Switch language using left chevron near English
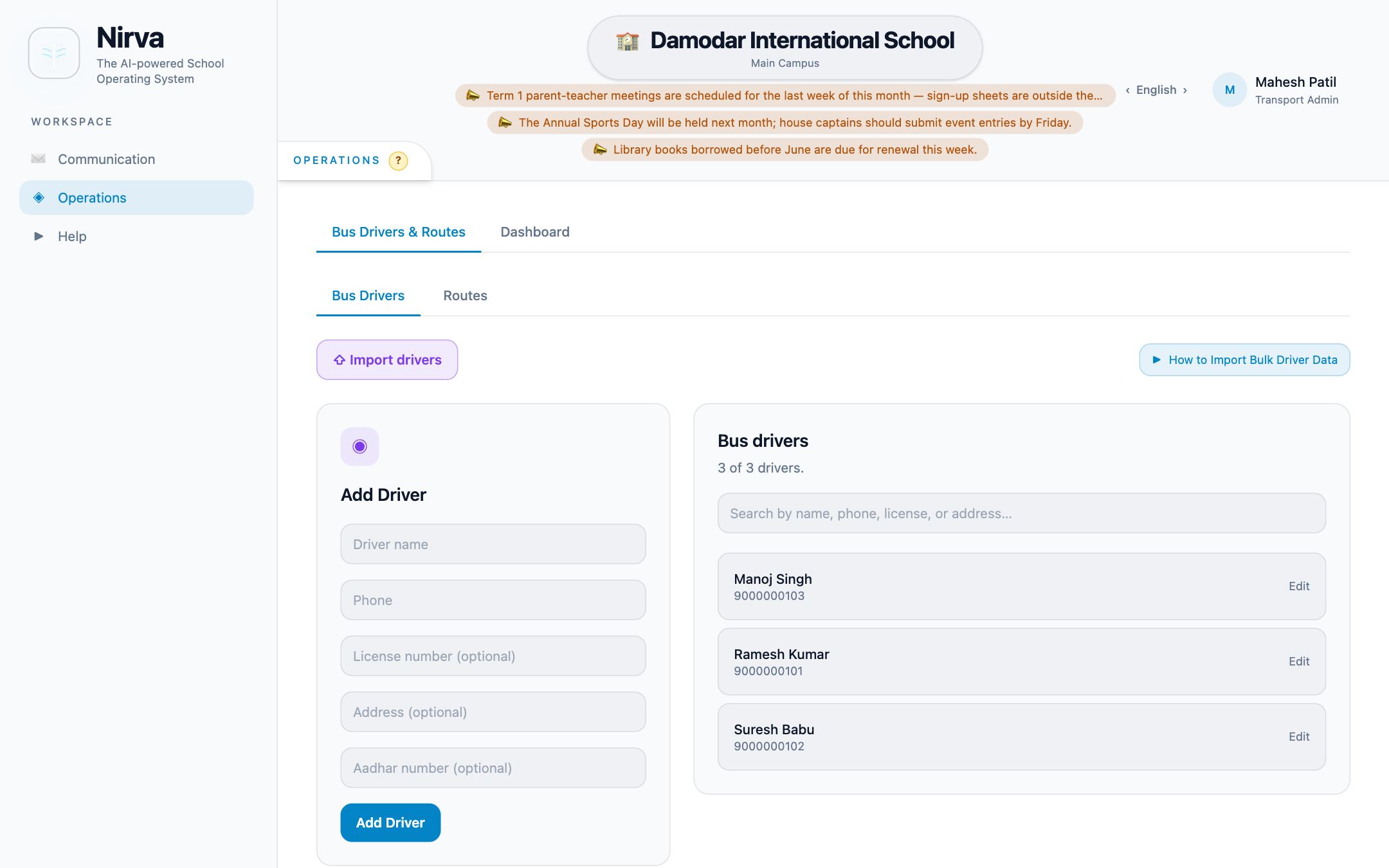The width and height of the screenshot is (1389, 868). (x=1127, y=91)
